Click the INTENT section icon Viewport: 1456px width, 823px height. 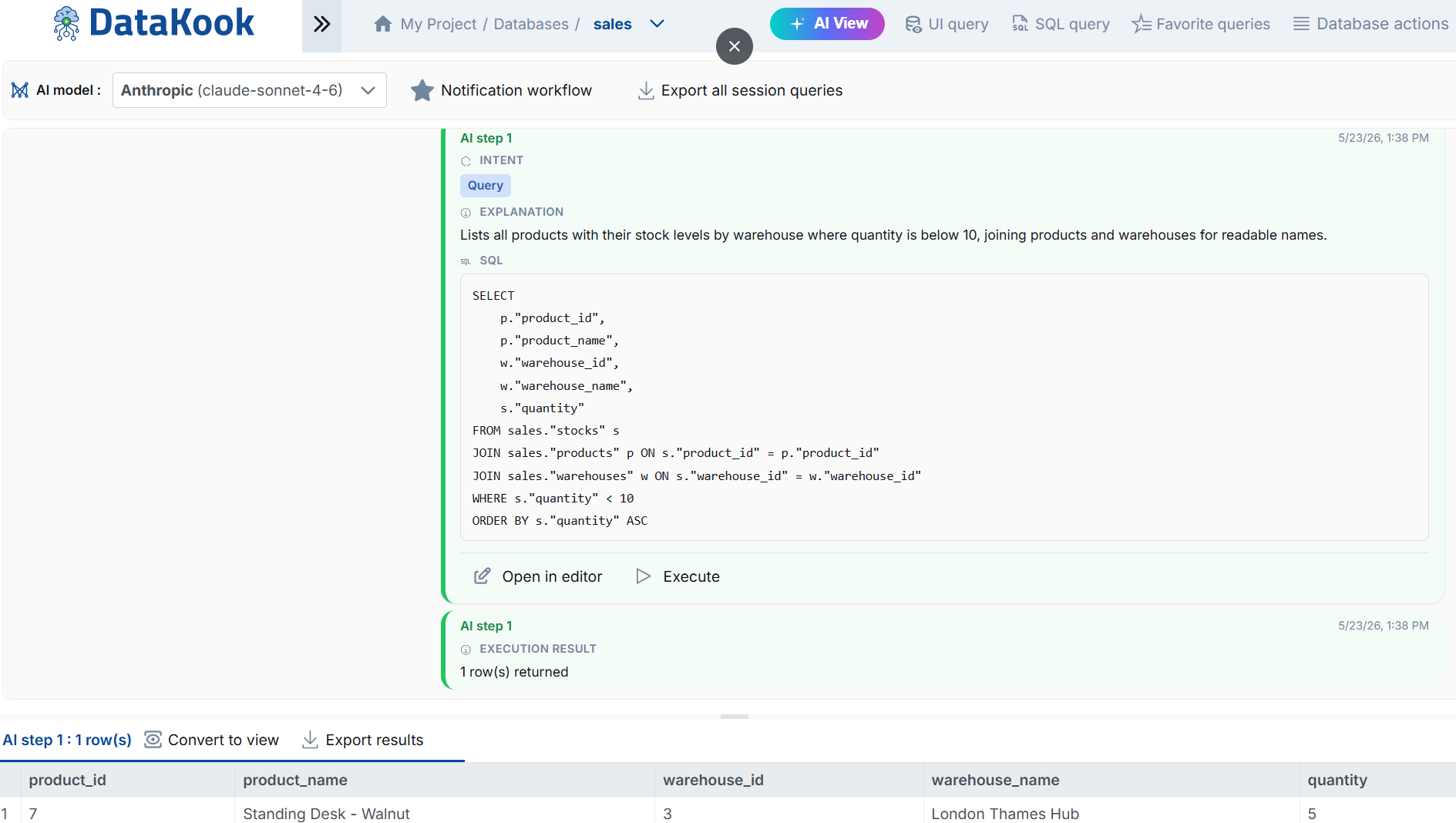point(466,161)
